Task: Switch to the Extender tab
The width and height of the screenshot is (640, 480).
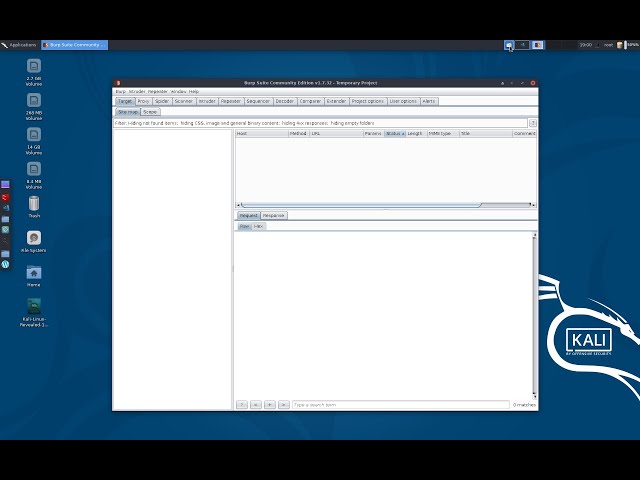Action: click(336, 101)
